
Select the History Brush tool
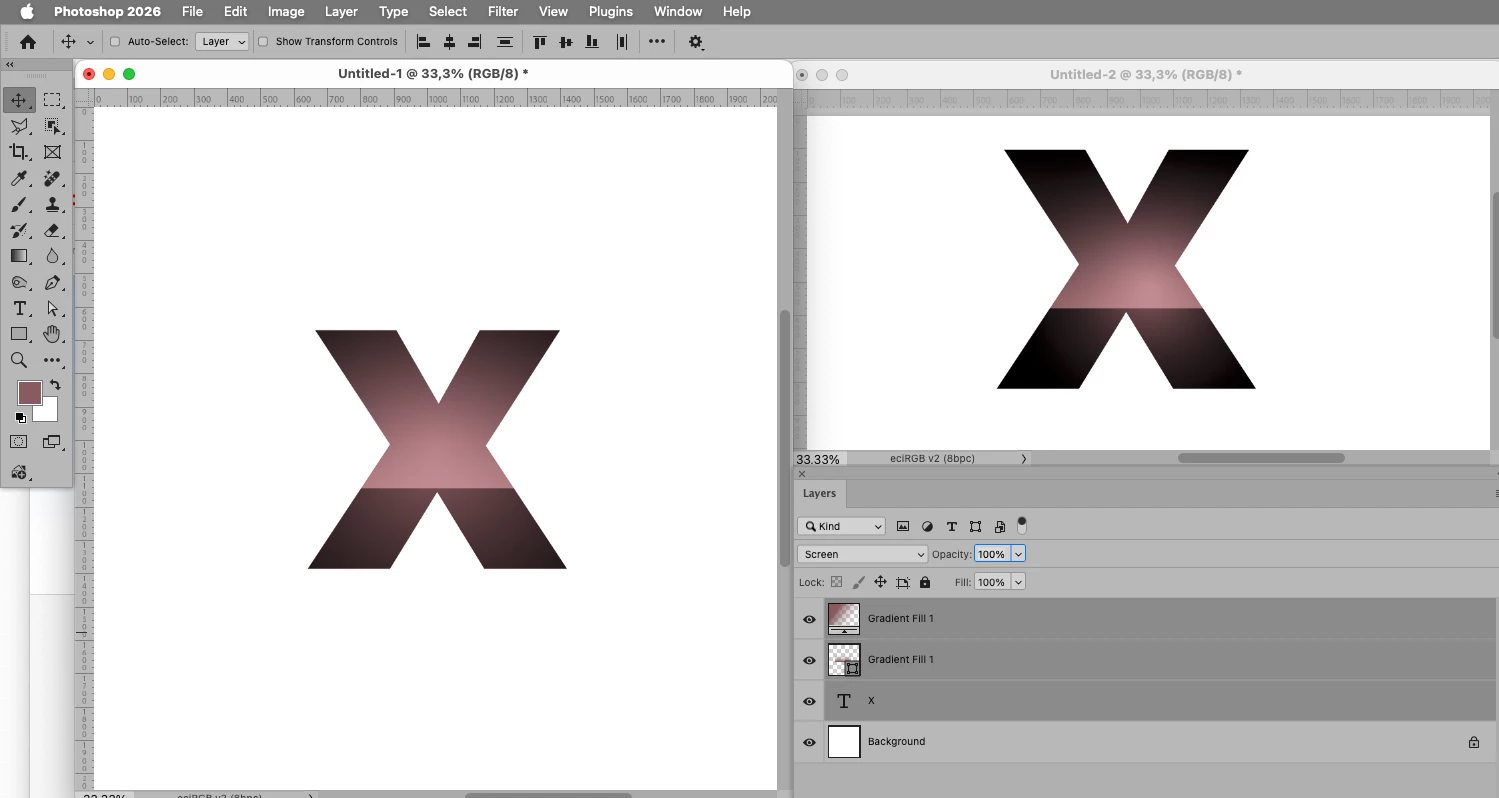[x=19, y=230]
